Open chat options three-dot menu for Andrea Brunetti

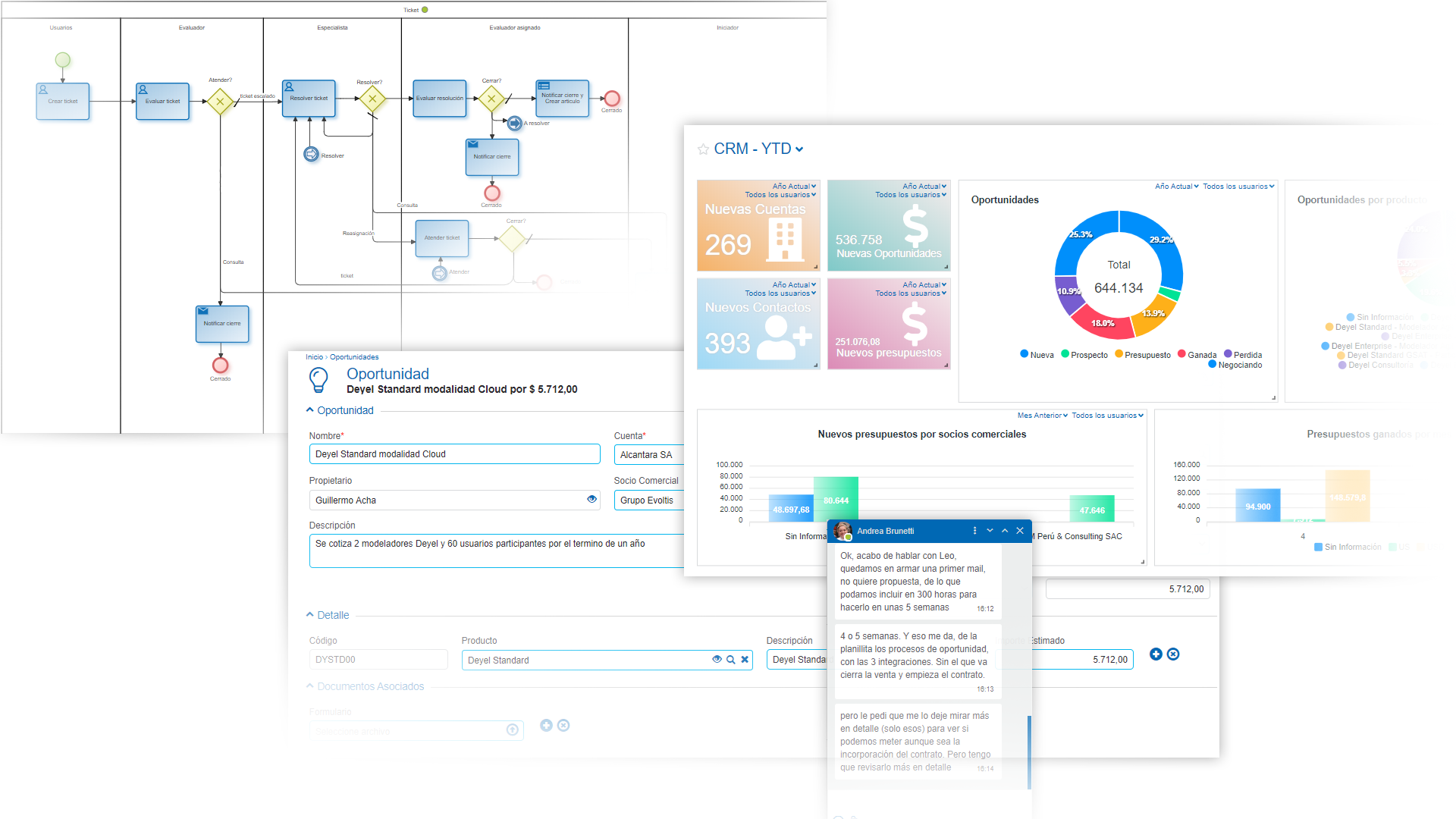974,531
